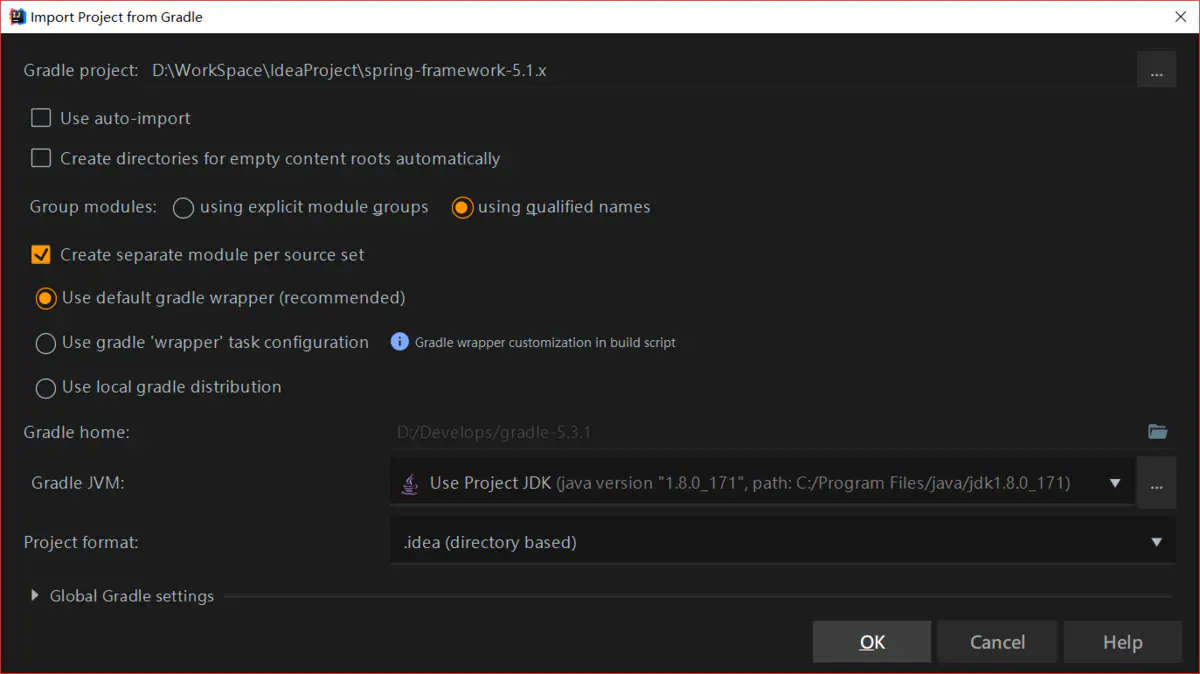The image size is (1200, 674).
Task: Choose Use default gradle wrapper option
Action: pos(45,298)
